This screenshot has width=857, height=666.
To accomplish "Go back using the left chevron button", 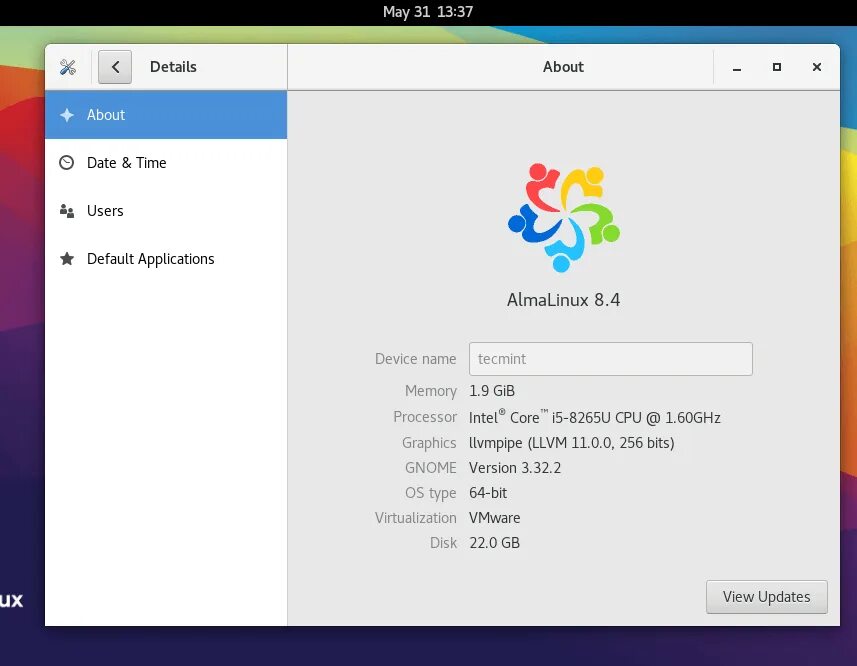I will pos(115,67).
